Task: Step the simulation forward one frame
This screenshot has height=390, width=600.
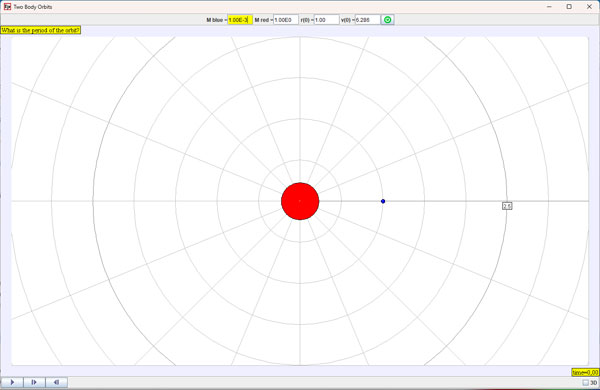Action: (x=34, y=382)
